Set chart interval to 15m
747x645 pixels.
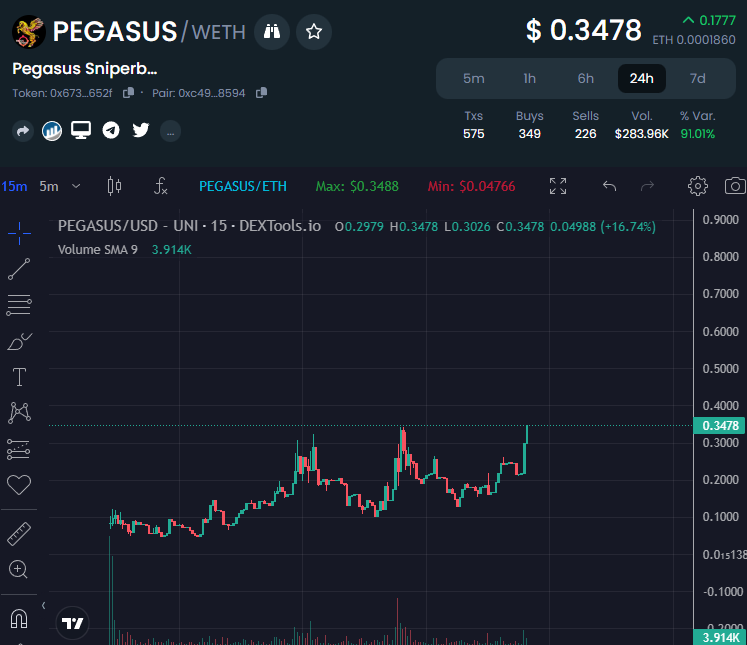14,186
